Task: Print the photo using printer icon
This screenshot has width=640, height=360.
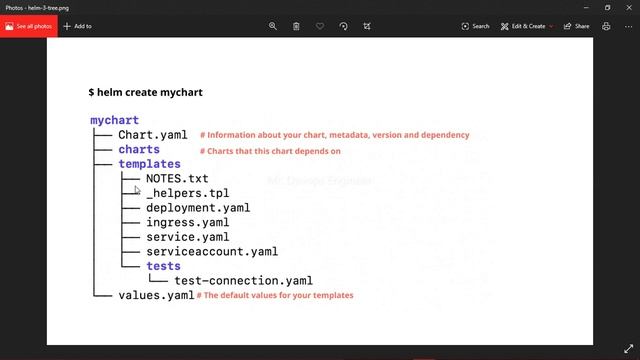Action: 606,26
